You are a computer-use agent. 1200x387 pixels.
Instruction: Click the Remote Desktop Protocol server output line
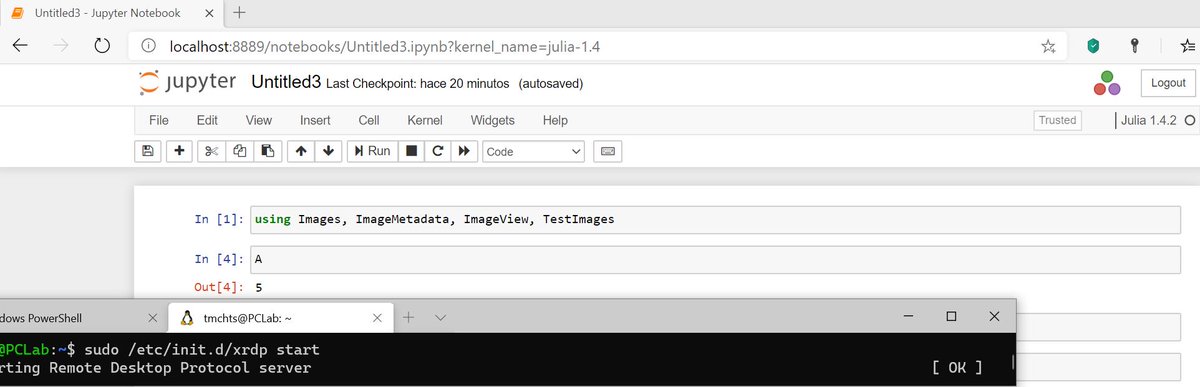(155, 368)
